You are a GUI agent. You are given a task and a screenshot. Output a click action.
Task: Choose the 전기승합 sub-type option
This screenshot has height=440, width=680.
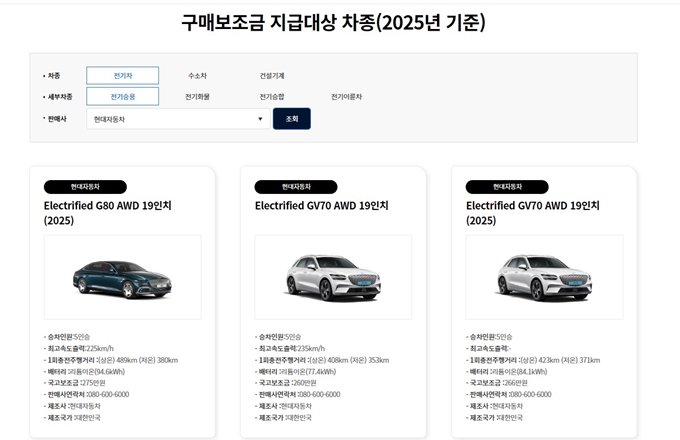click(272, 96)
